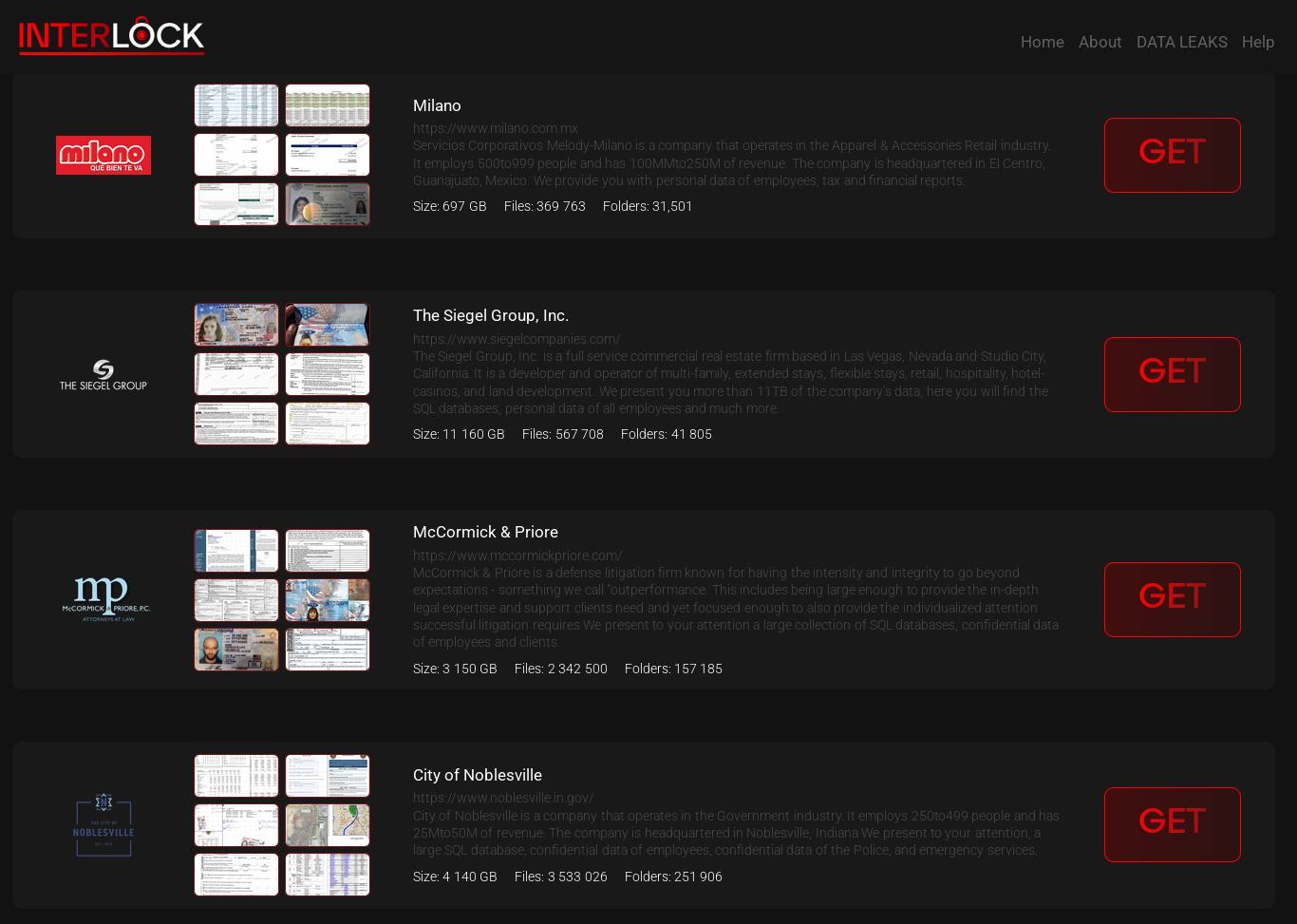Open the map thumbnail in the Noblesville row
1297x924 pixels.
pyautogui.click(x=328, y=825)
